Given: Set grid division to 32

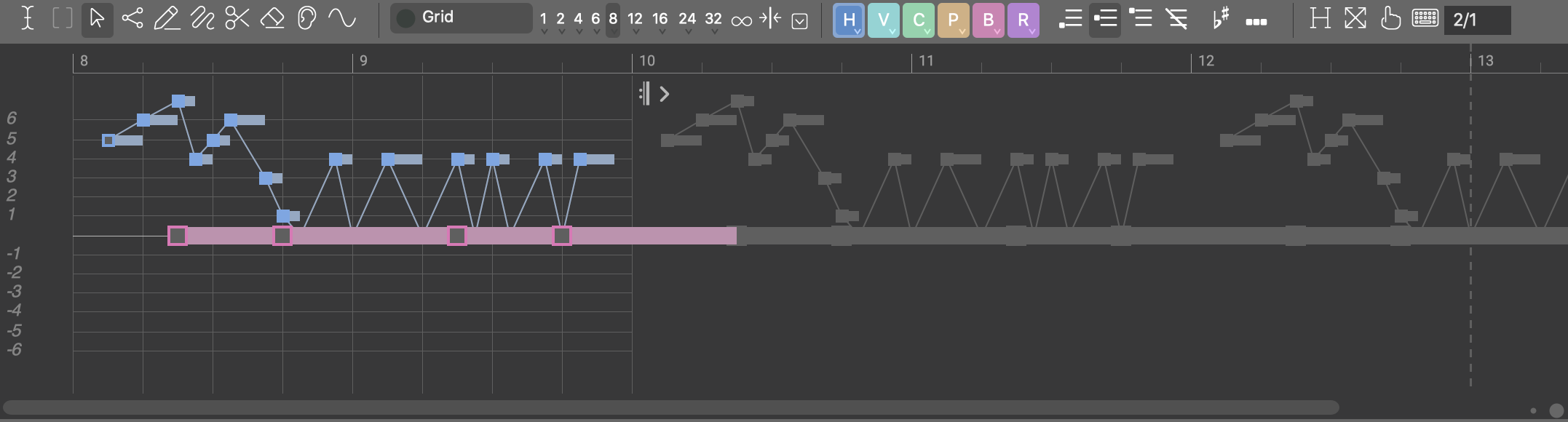Looking at the screenshot, I should coord(713,20).
